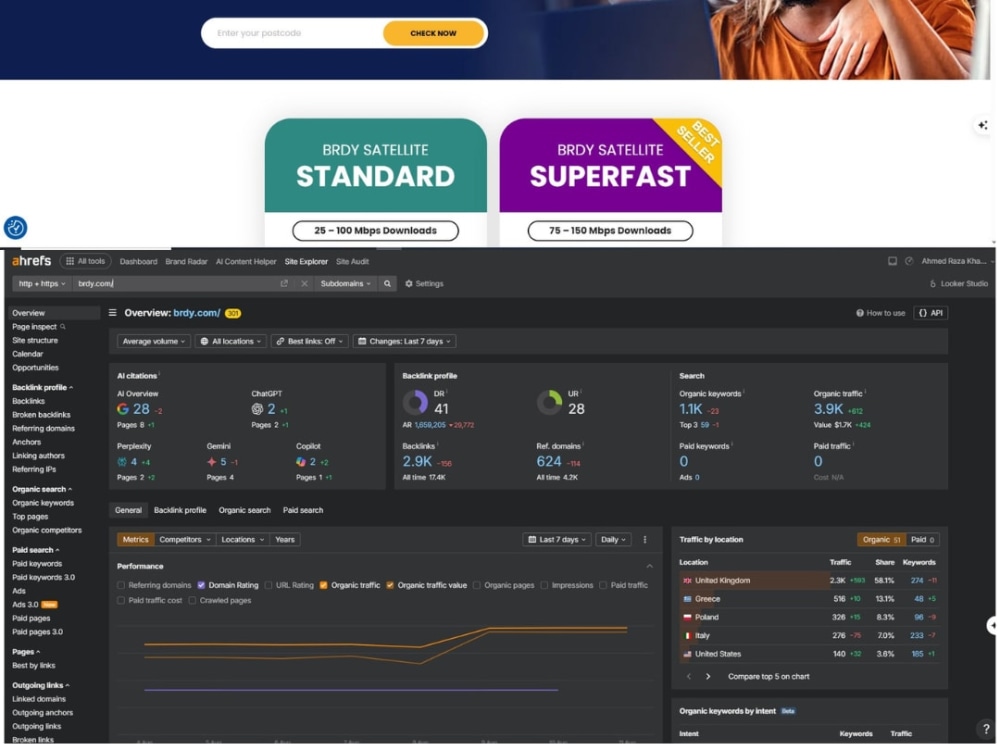The height and width of the screenshot is (750, 1000).
Task: Enable the Referring domains checkbox
Action: 121,585
